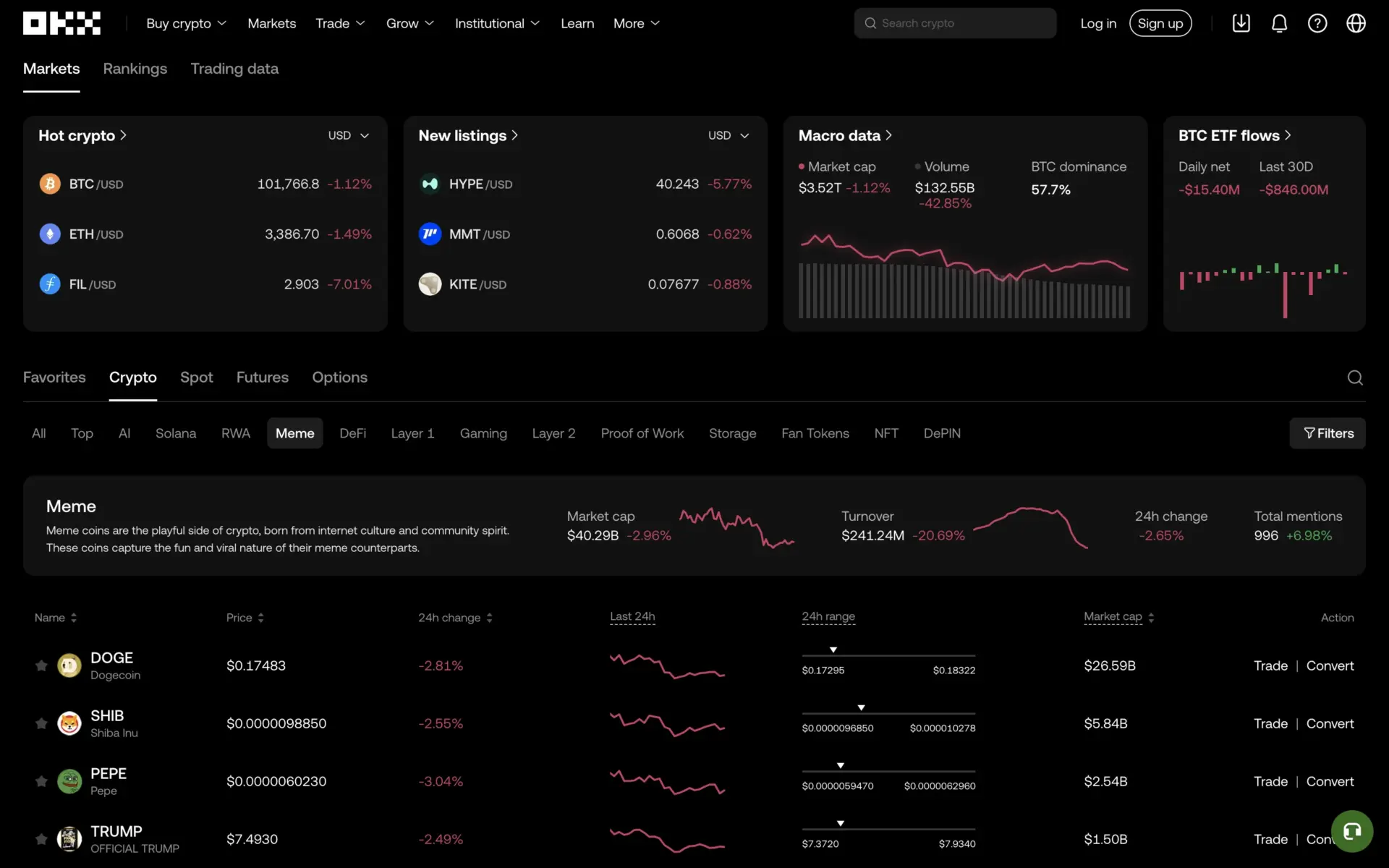
Task: Open the support chat icon
Action: [1353, 831]
